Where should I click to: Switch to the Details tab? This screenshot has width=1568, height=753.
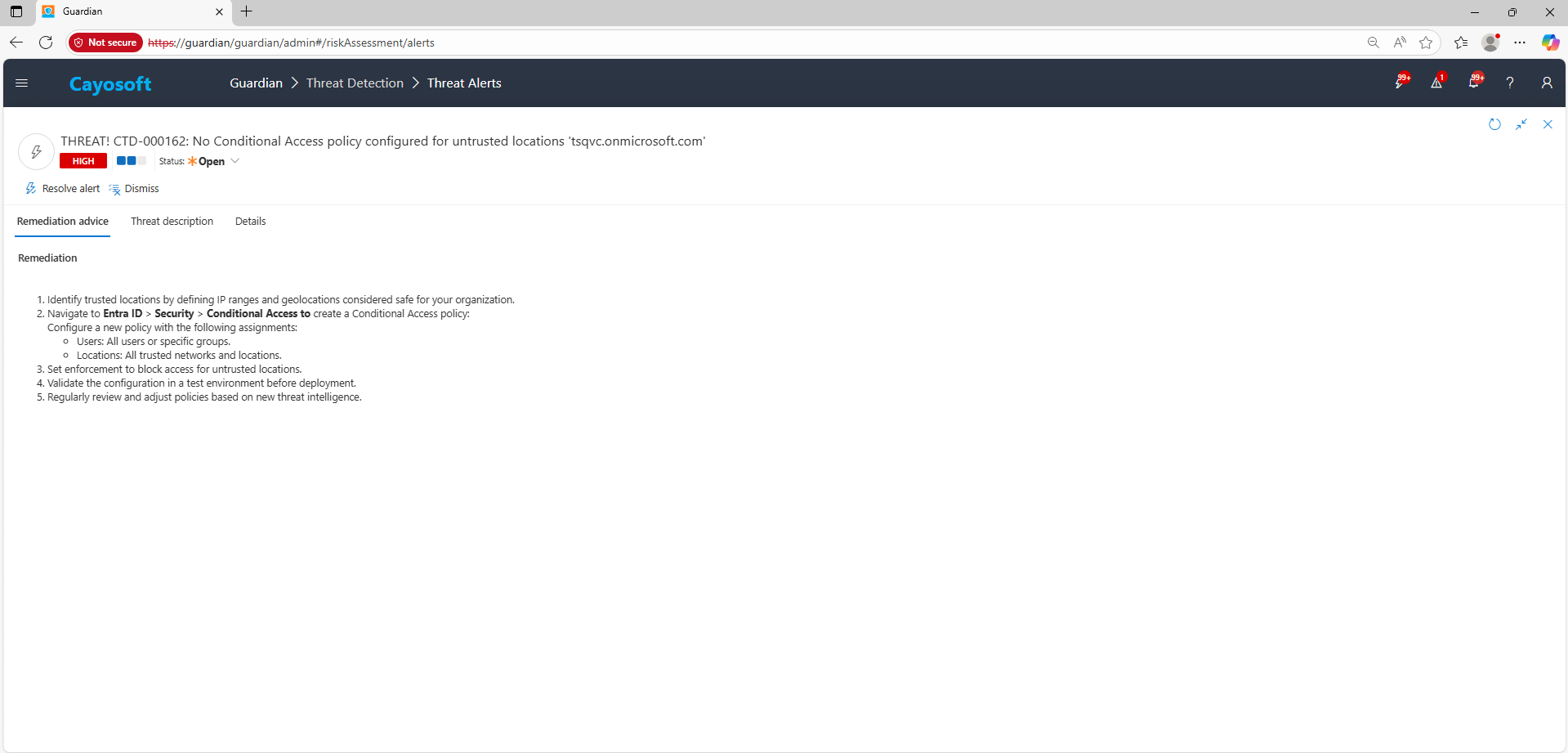pyautogui.click(x=250, y=222)
